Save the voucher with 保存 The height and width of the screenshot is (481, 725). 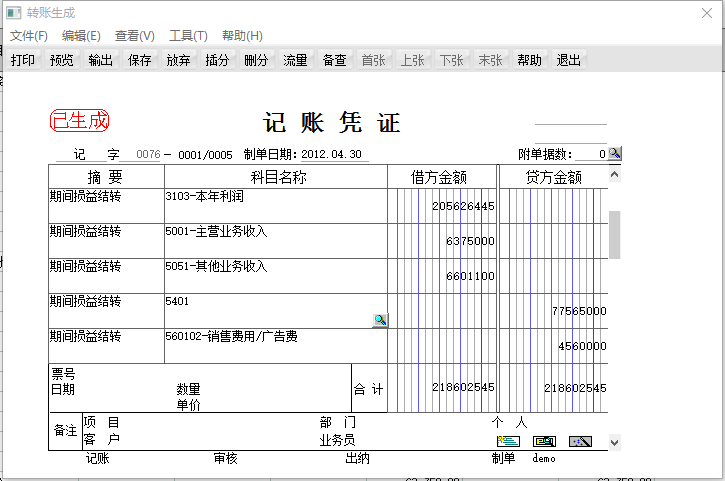point(140,60)
